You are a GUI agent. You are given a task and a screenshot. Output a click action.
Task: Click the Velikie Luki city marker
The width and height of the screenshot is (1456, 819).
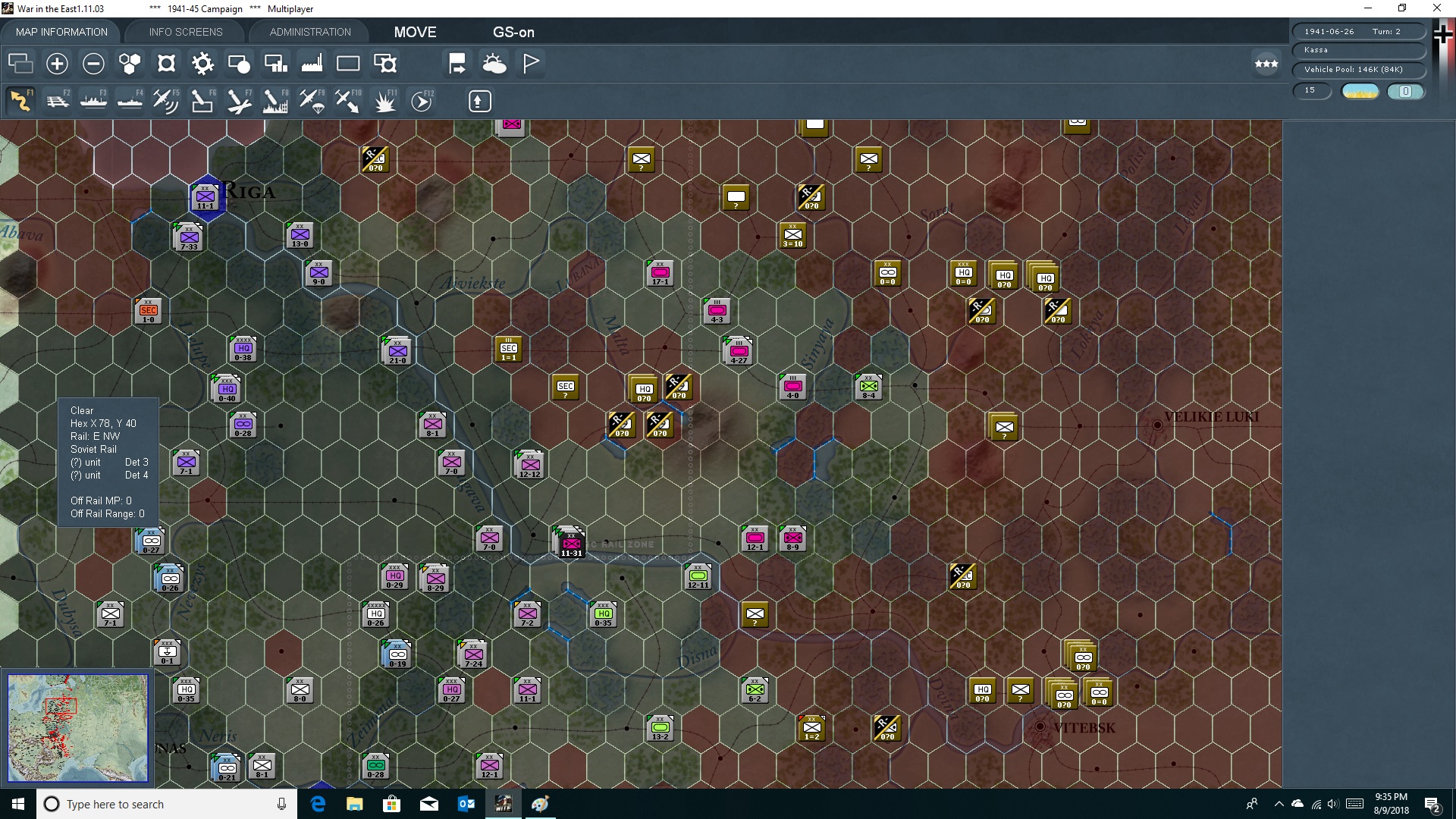(1157, 425)
